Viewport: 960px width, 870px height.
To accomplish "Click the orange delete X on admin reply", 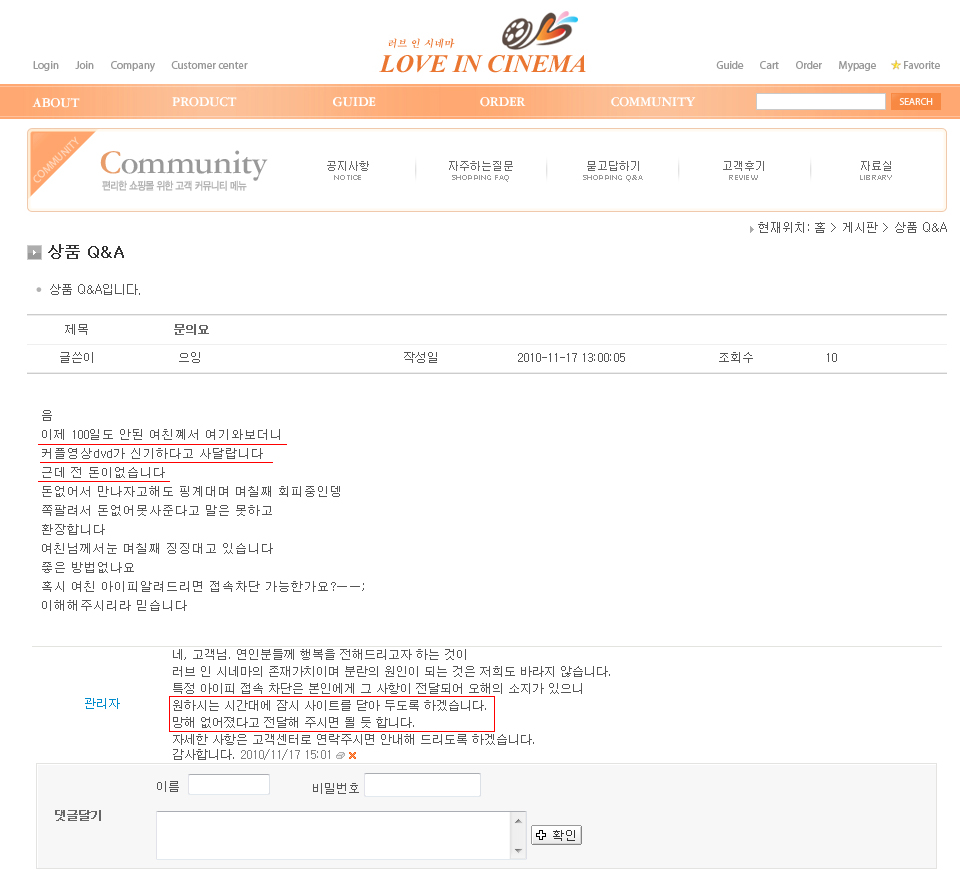I will coord(352,755).
